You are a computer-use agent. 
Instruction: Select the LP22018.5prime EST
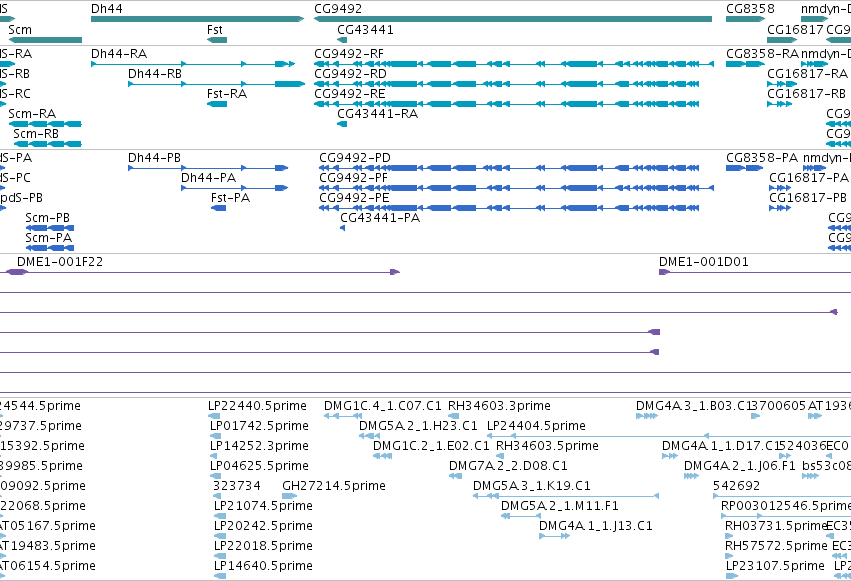pos(220,557)
